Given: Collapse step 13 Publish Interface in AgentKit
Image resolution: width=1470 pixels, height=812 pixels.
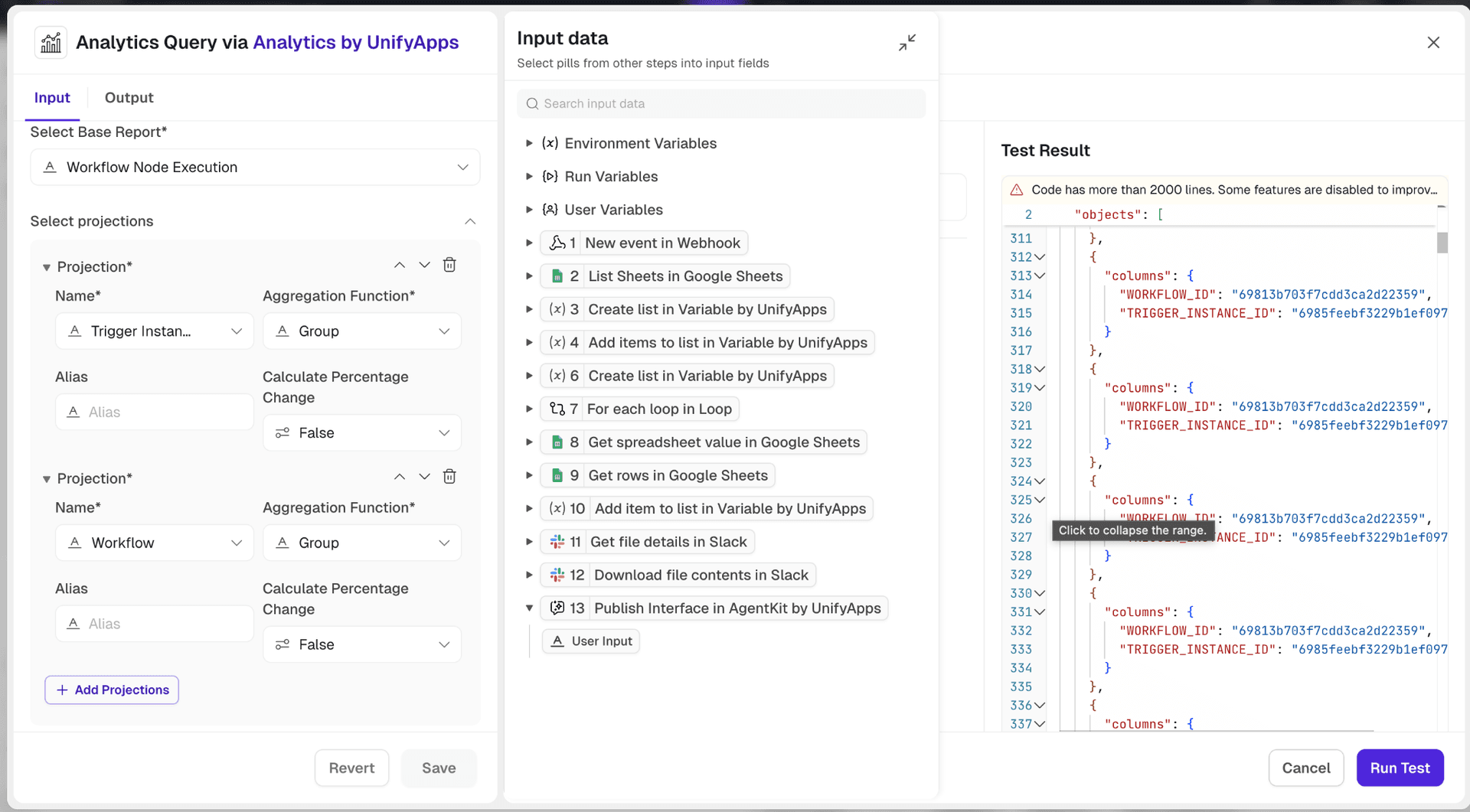Looking at the screenshot, I should tap(529, 608).
